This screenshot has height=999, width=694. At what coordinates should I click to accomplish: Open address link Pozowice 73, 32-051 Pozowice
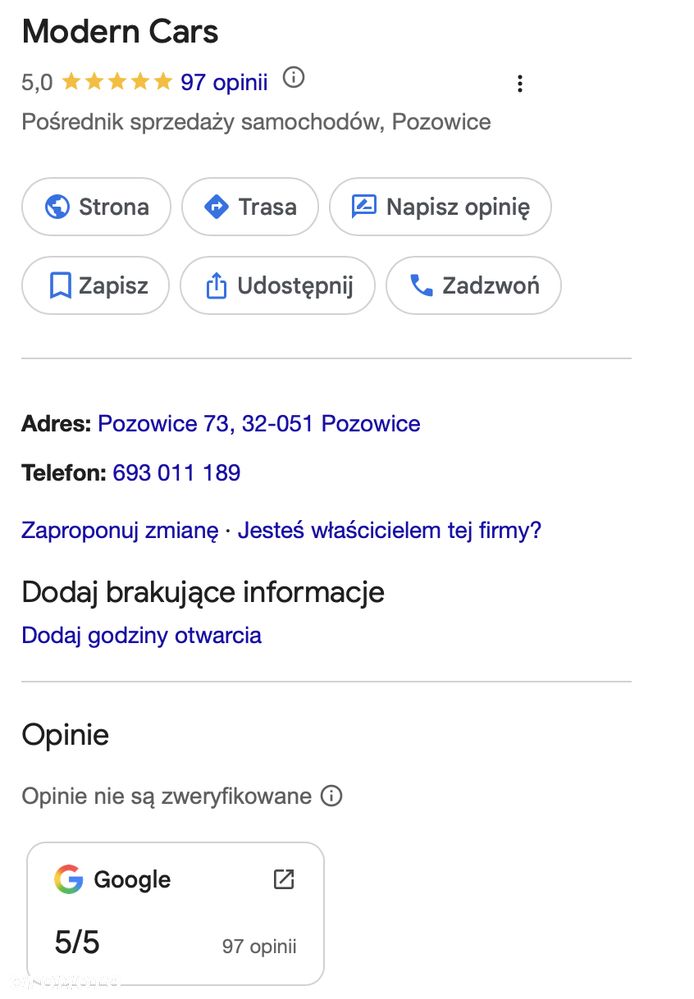click(x=259, y=424)
